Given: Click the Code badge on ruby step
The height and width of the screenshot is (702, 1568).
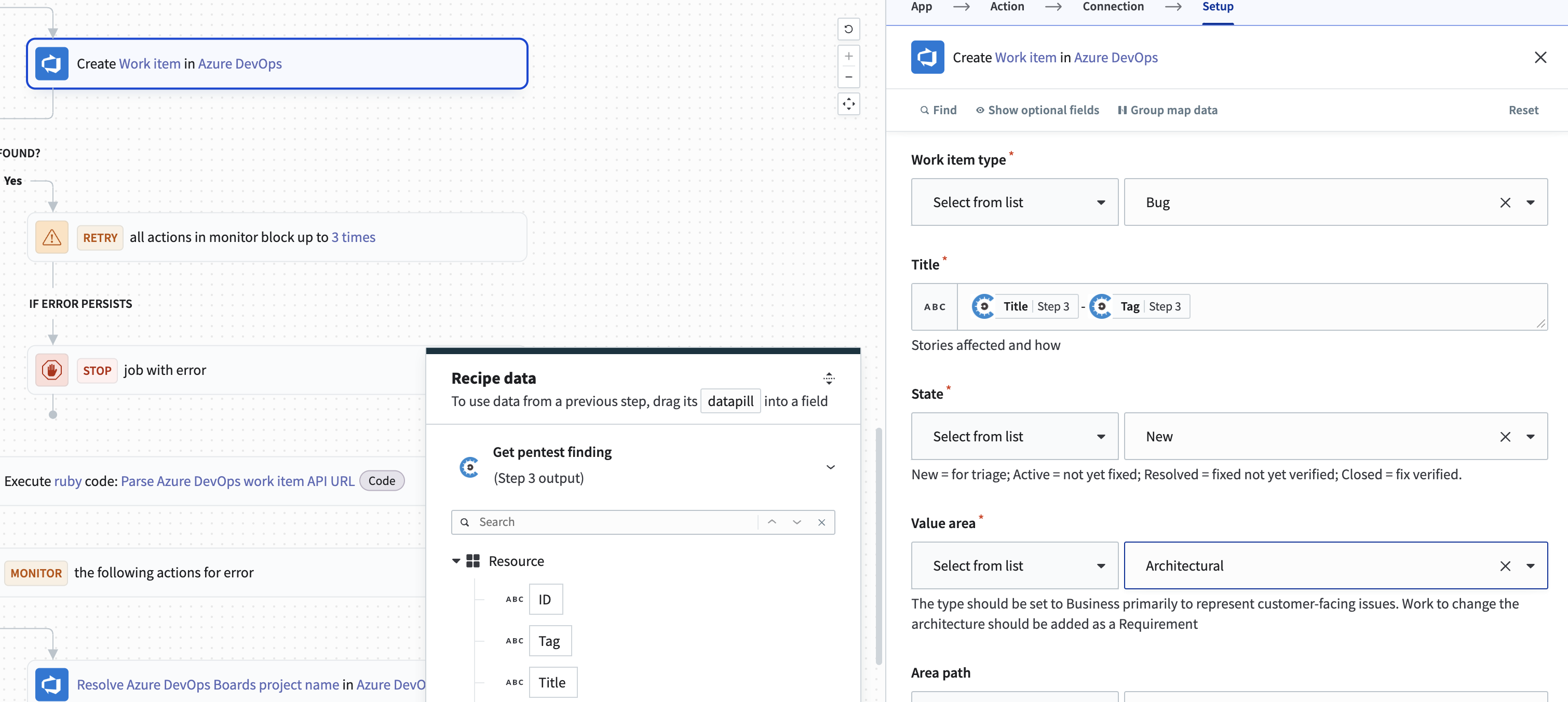Looking at the screenshot, I should 382,480.
